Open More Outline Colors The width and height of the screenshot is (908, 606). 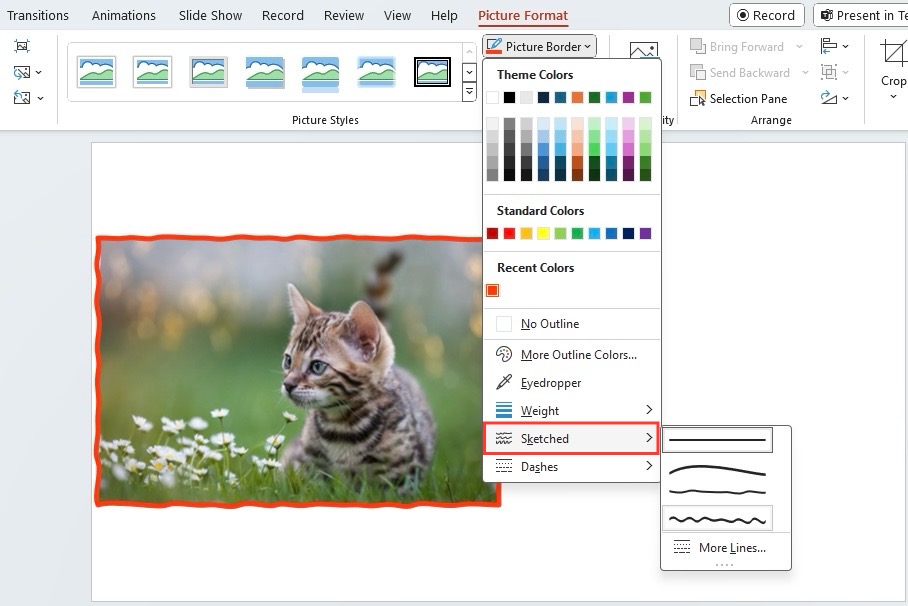(x=572, y=355)
